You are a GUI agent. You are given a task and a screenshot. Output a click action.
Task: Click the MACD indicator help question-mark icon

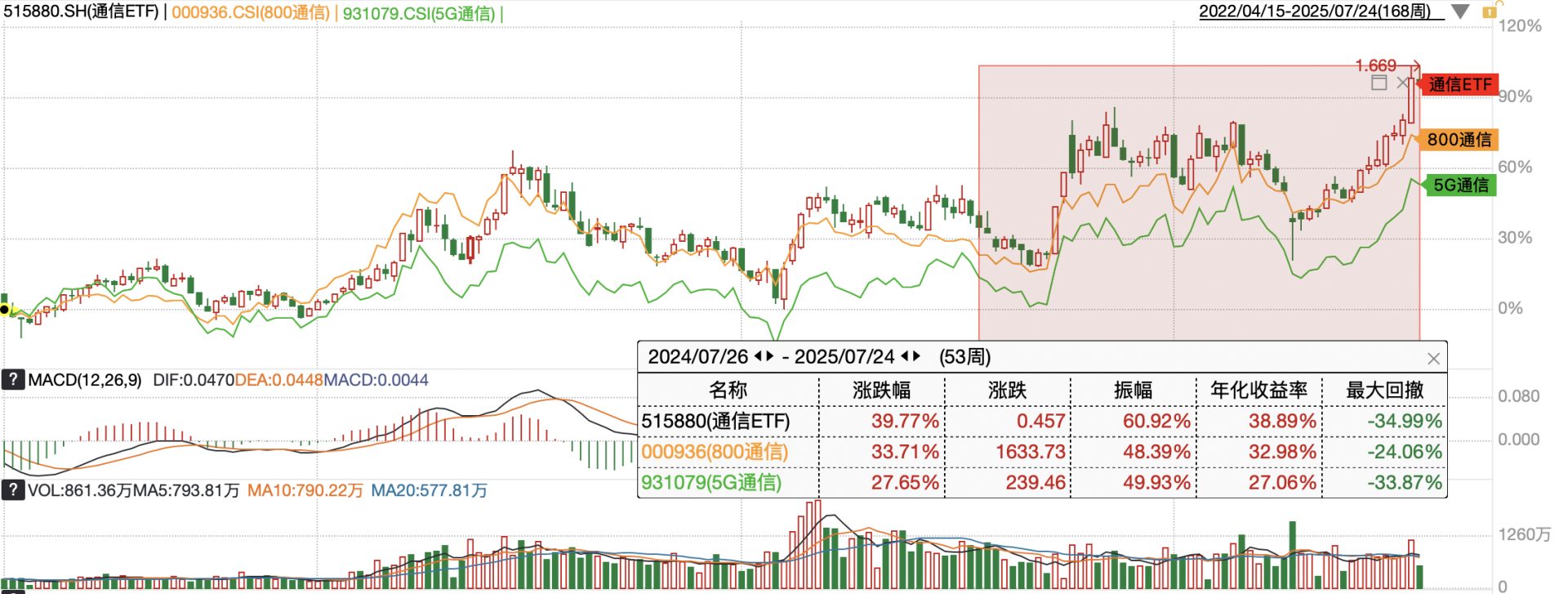(x=13, y=380)
